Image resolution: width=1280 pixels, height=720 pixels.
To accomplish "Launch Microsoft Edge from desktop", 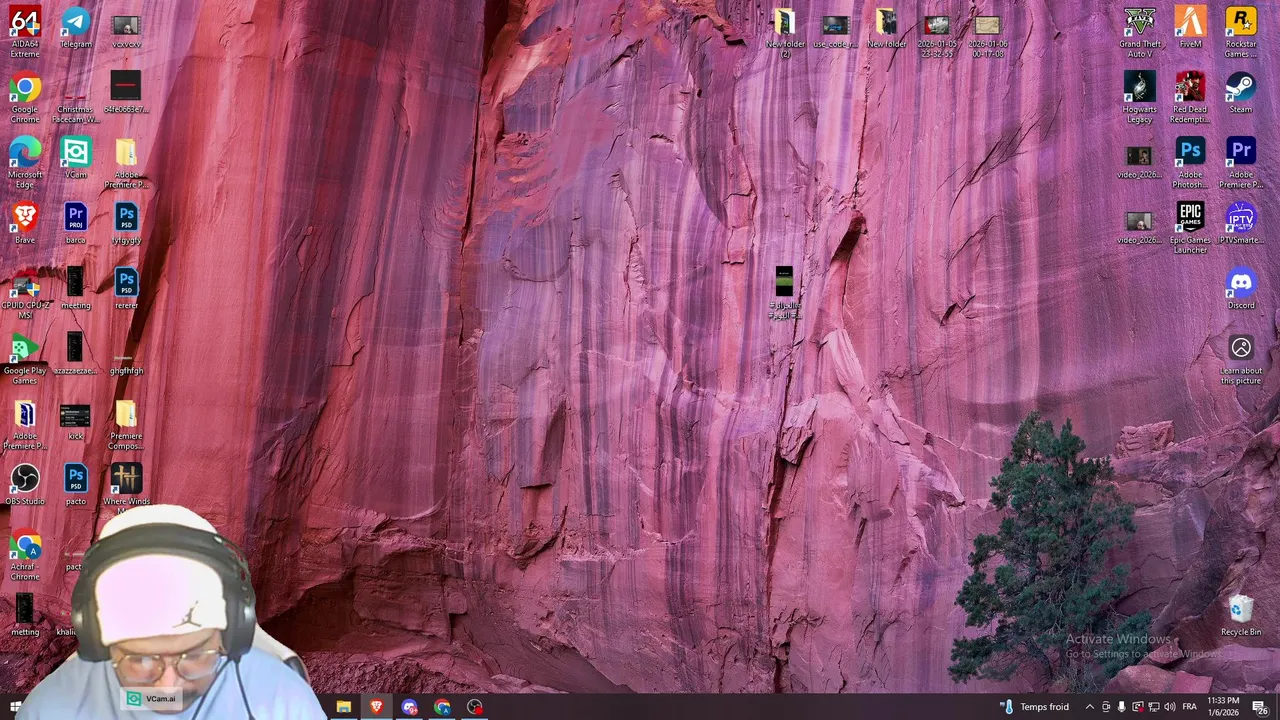I will click(x=25, y=163).
